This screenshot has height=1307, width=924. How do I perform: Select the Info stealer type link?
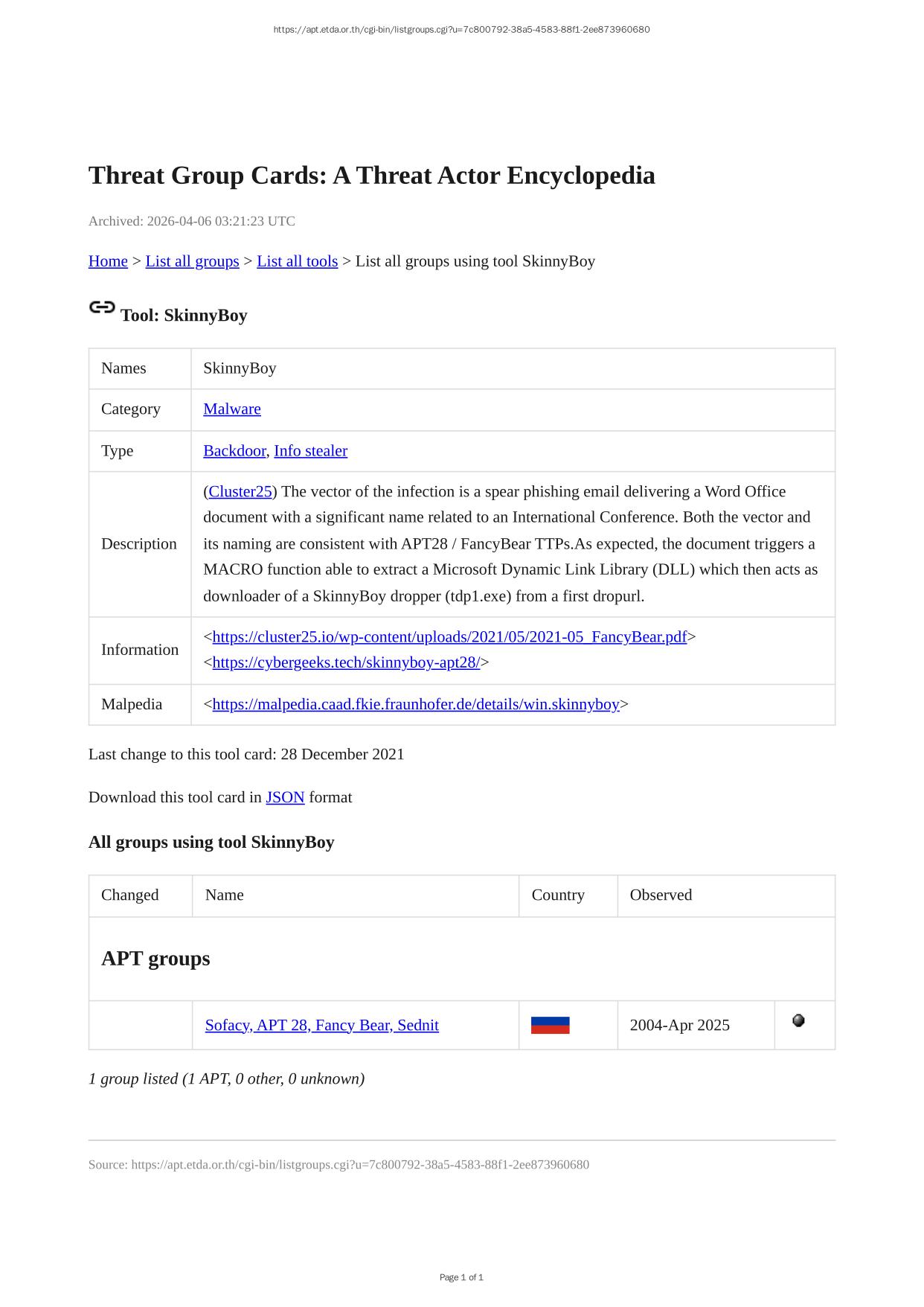310,450
